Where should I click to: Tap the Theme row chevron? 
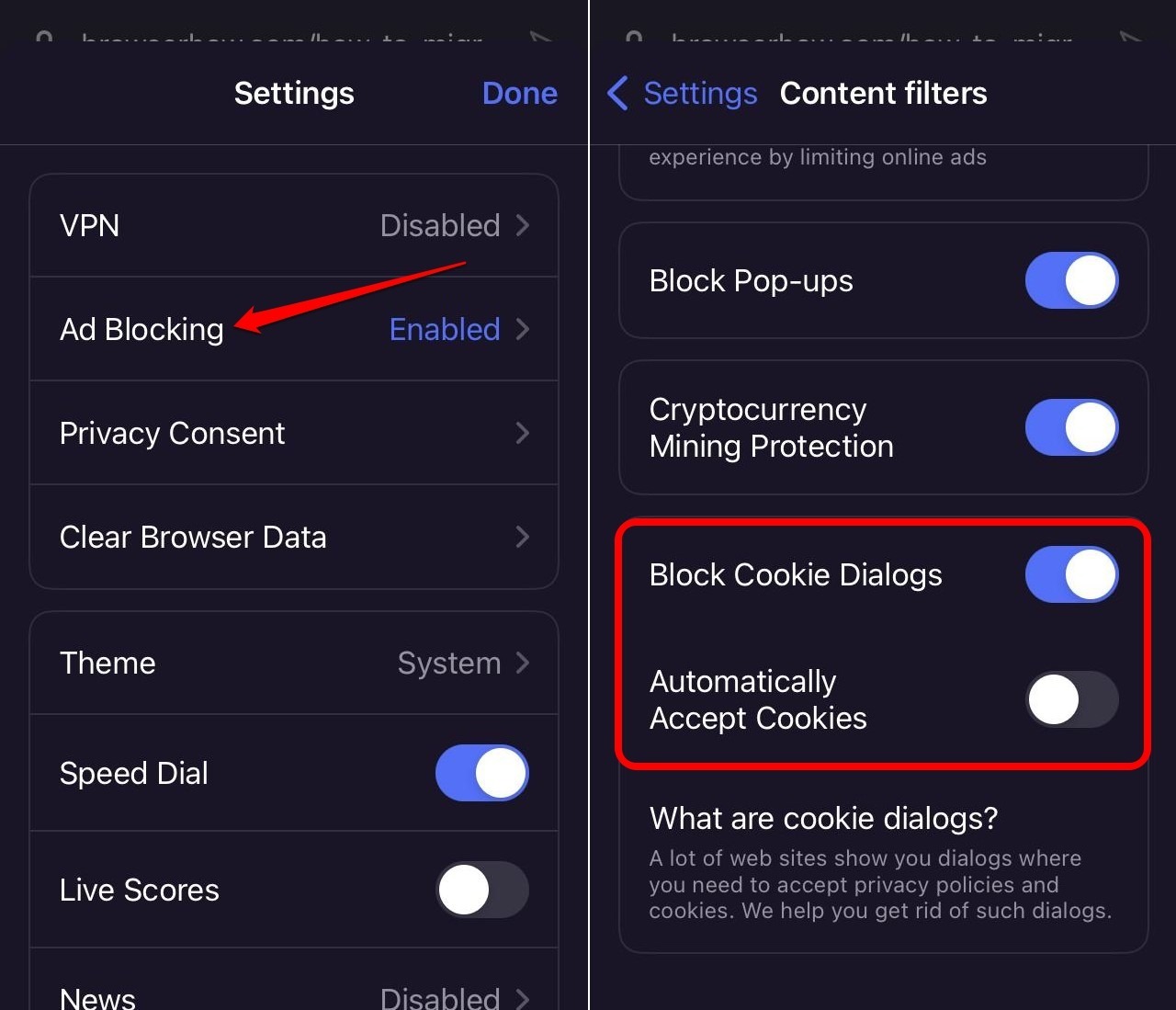[x=523, y=663]
